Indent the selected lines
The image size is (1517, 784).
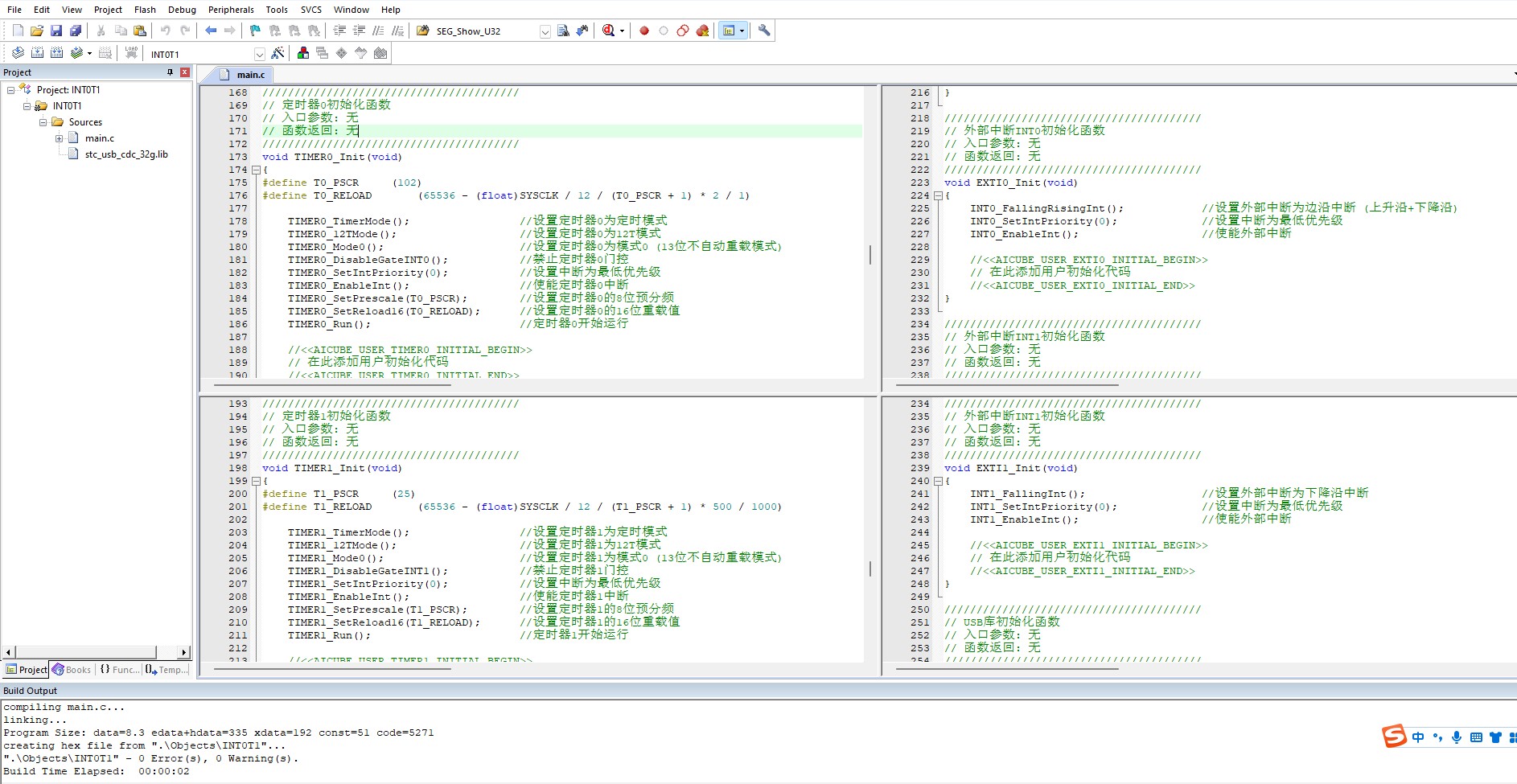pos(339,31)
